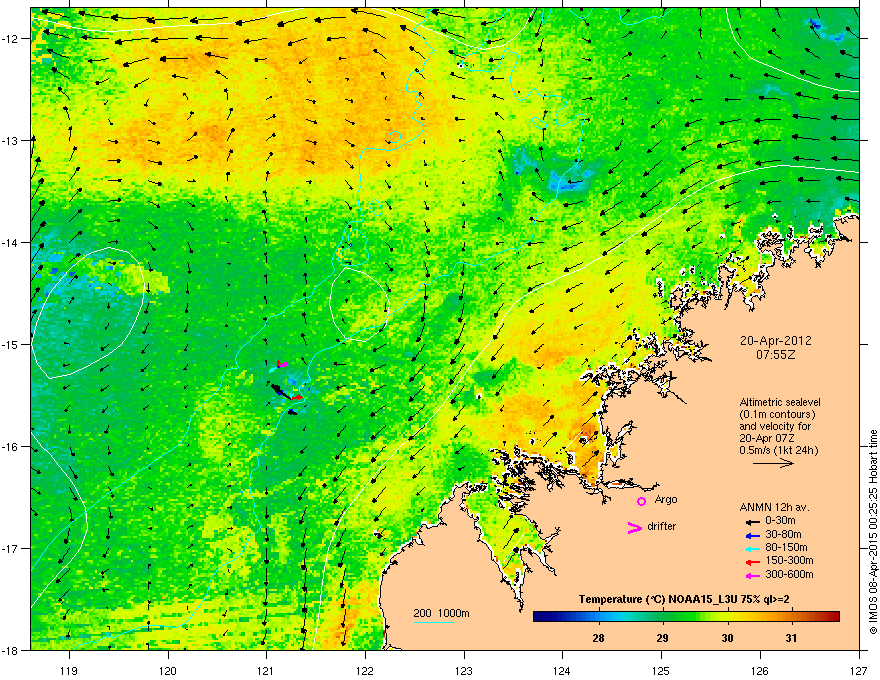
Task: Click the magenta 300-600m legend arrow
Action: tap(752, 576)
